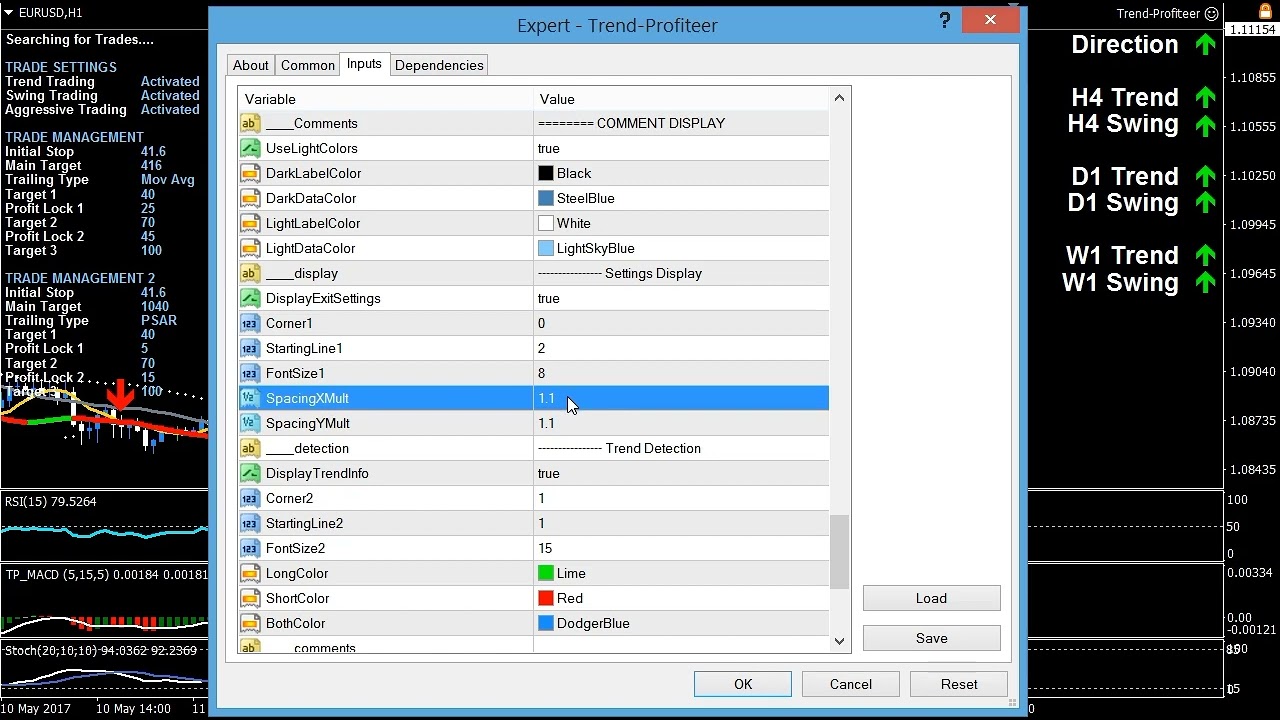This screenshot has width=1280, height=720.
Task: Click the boolean icon beside DisplayTrendInfo
Action: tap(249, 473)
